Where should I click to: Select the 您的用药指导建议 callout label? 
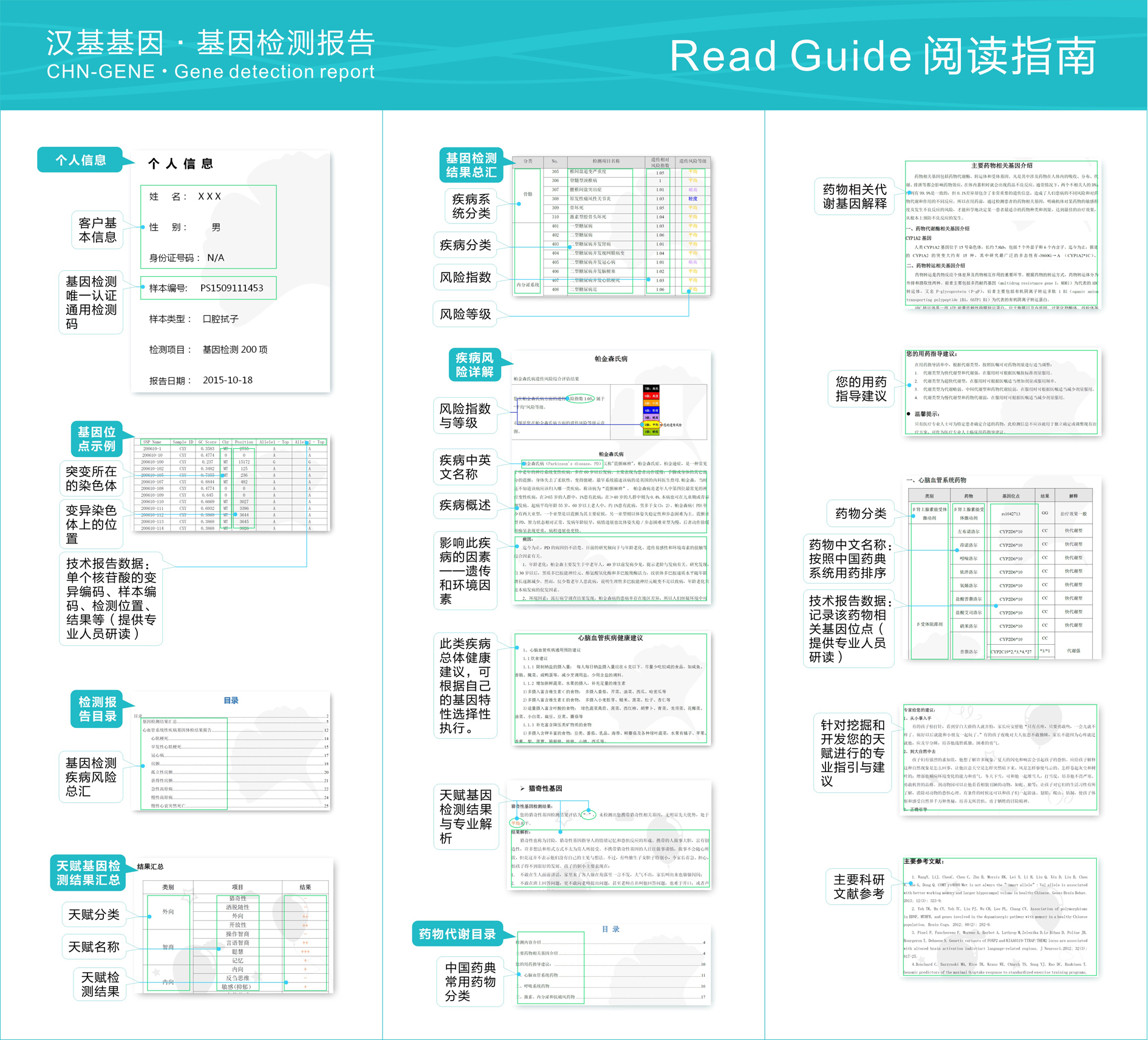point(861,389)
